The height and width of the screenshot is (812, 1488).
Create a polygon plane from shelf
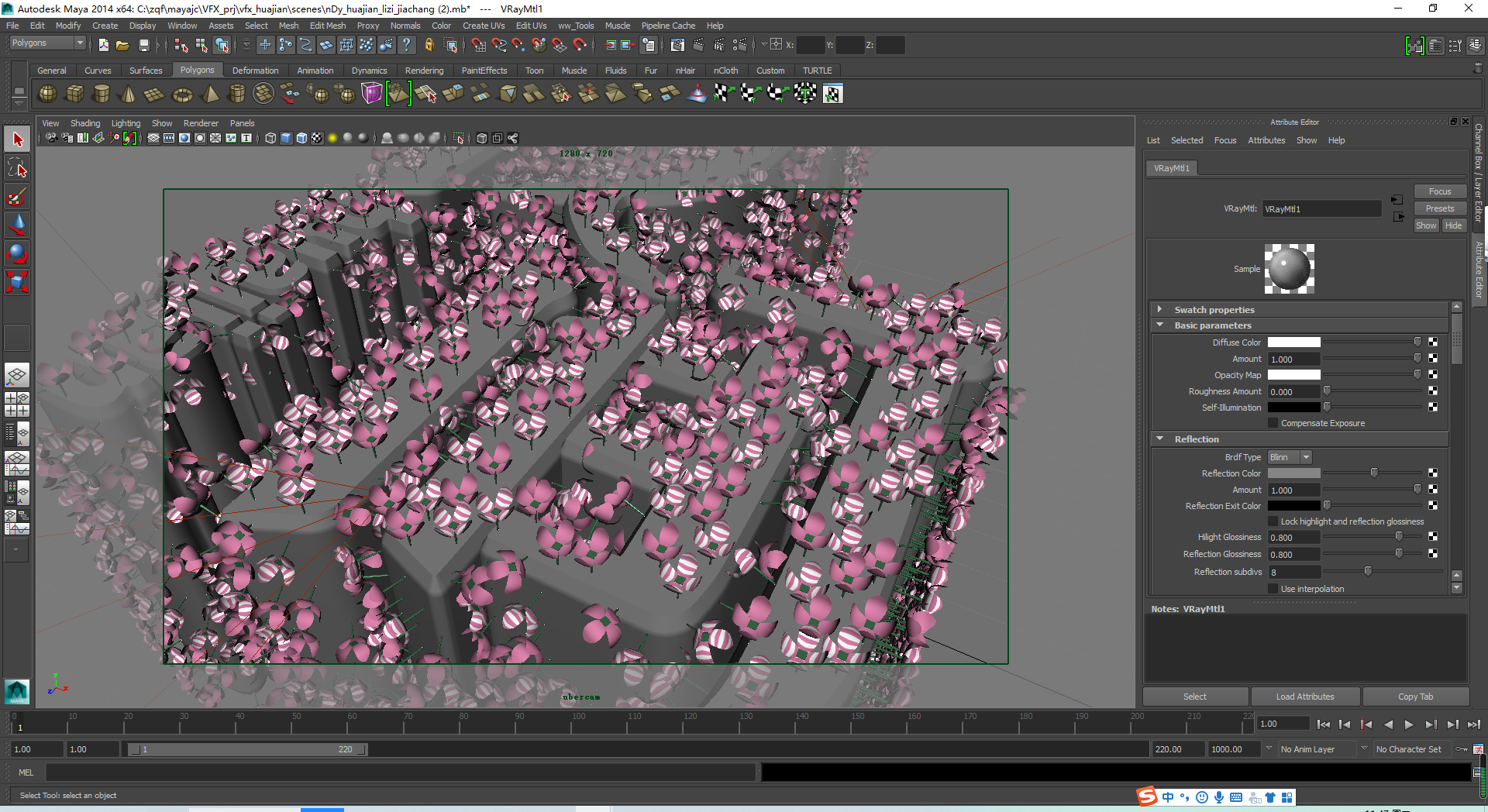pyautogui.click(x=155, y=94)
